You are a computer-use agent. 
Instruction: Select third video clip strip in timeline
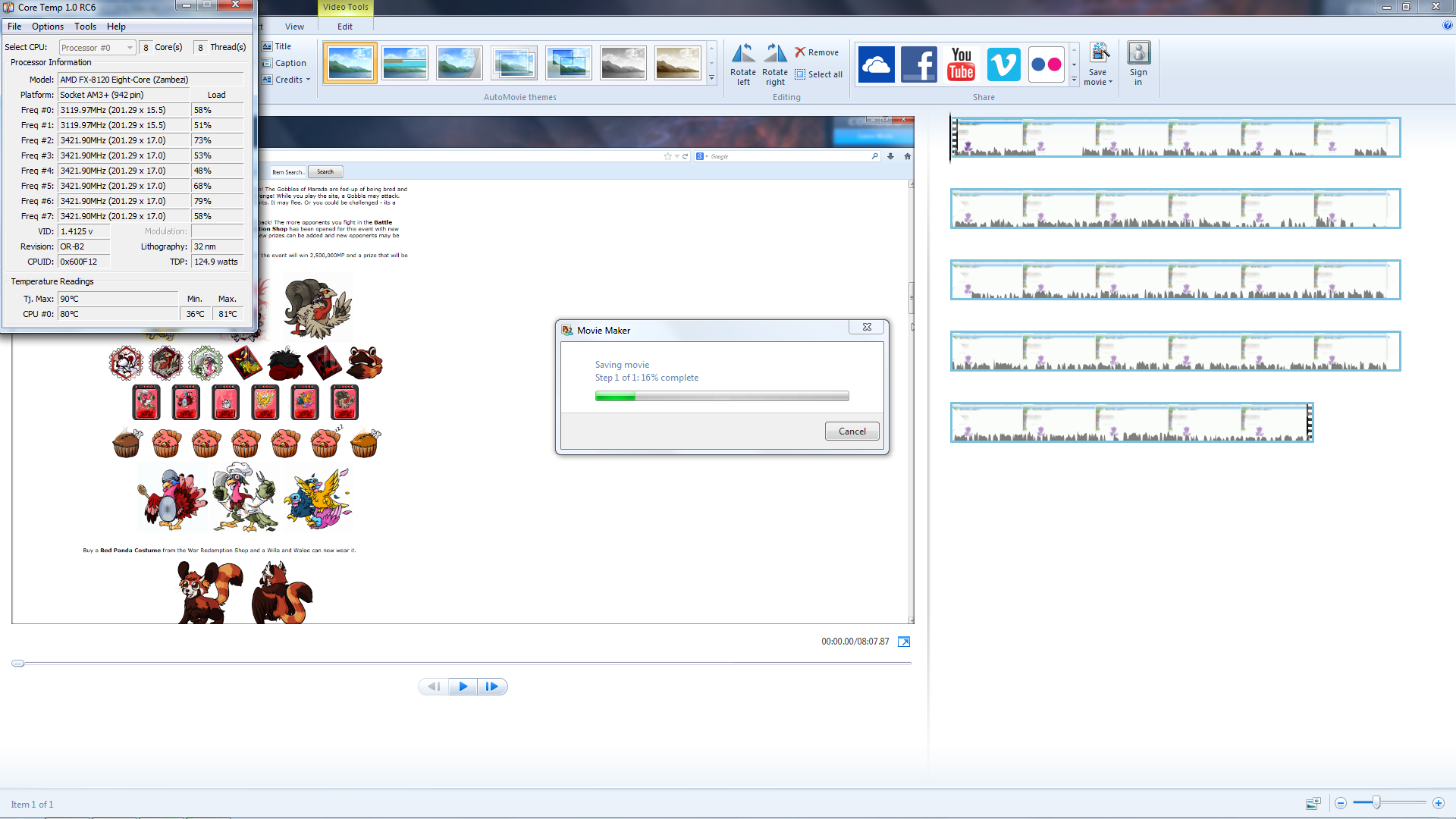pyautogui.click(x=1175, y=280)
